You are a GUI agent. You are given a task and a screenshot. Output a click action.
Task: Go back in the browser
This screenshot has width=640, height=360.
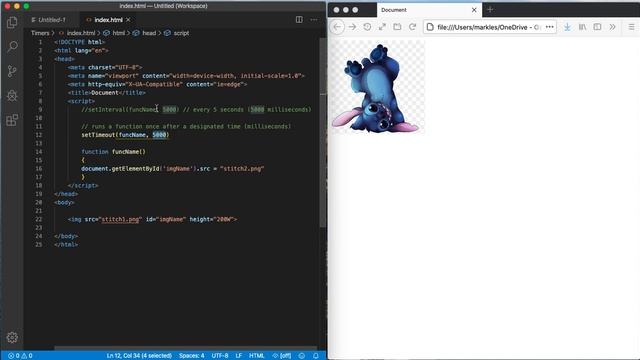point(337,27)
